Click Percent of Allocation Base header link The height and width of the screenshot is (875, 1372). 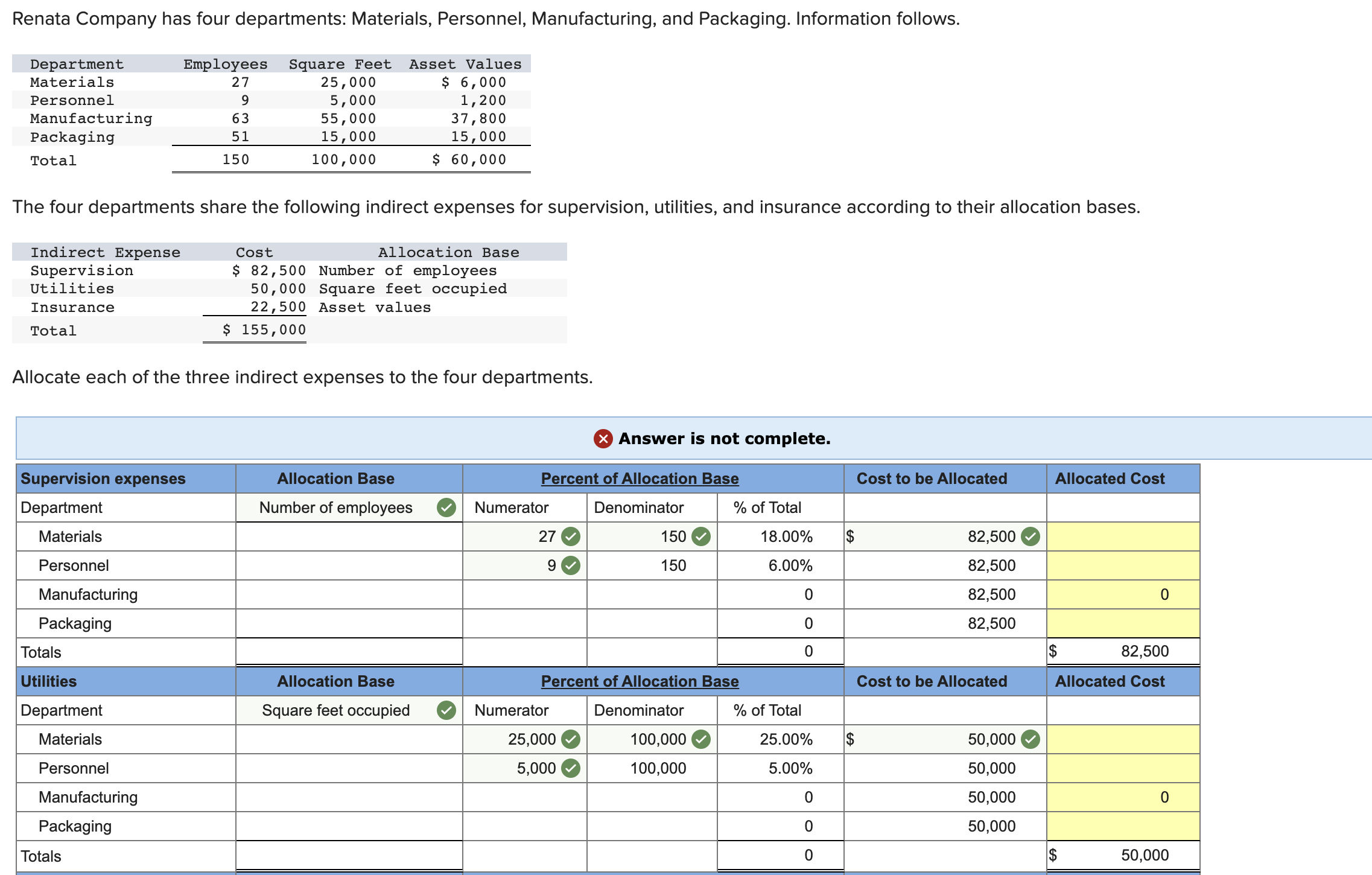[640, 478]
